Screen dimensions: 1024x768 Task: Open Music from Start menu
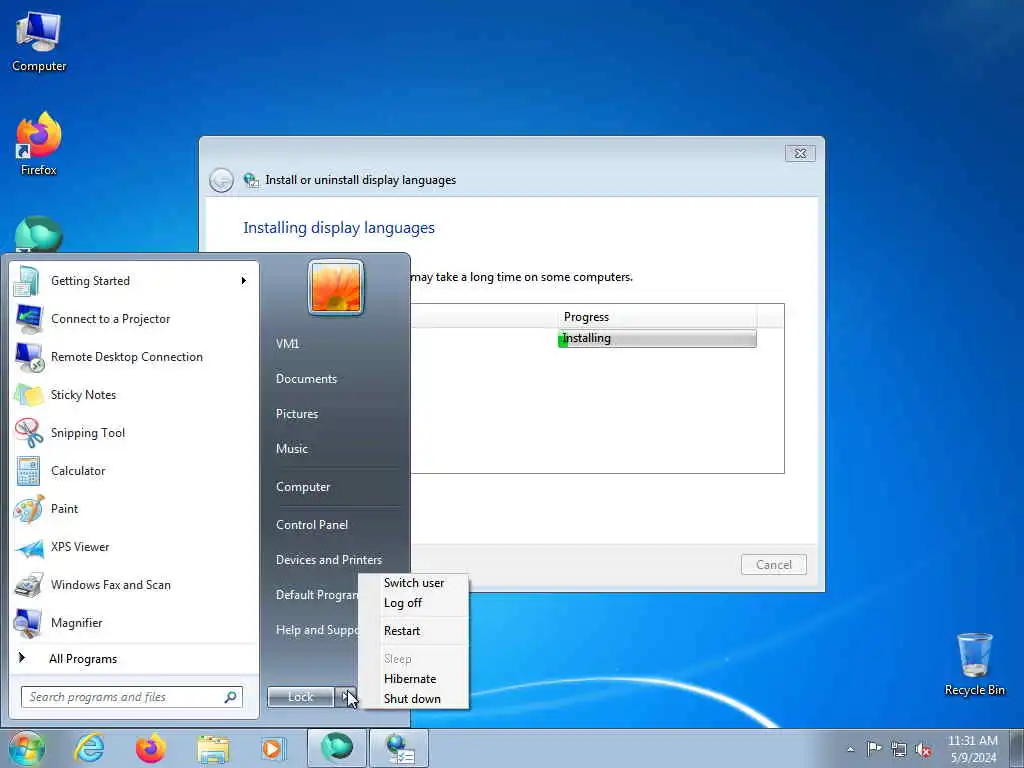tap(292, 449)
